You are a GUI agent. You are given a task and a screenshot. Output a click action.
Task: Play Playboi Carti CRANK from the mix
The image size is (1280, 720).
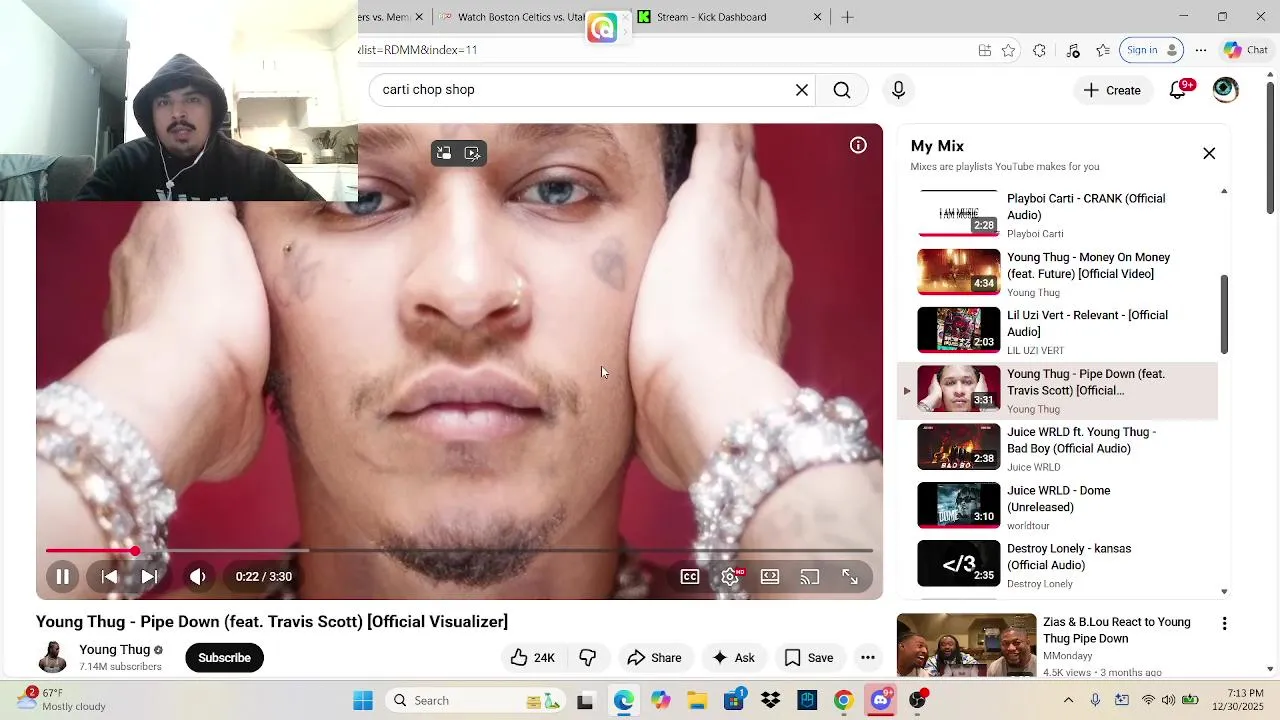[x=1057, y=215]
